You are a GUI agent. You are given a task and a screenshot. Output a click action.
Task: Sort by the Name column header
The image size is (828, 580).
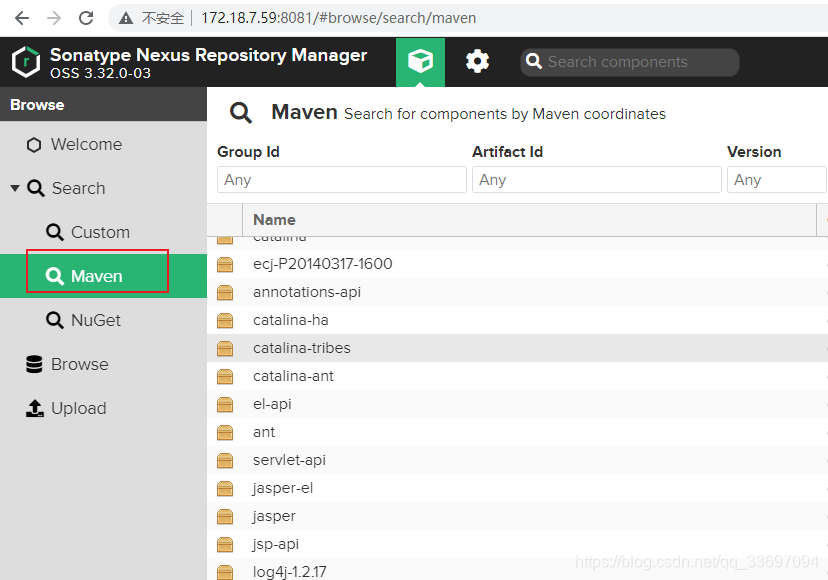coord(529,220)
